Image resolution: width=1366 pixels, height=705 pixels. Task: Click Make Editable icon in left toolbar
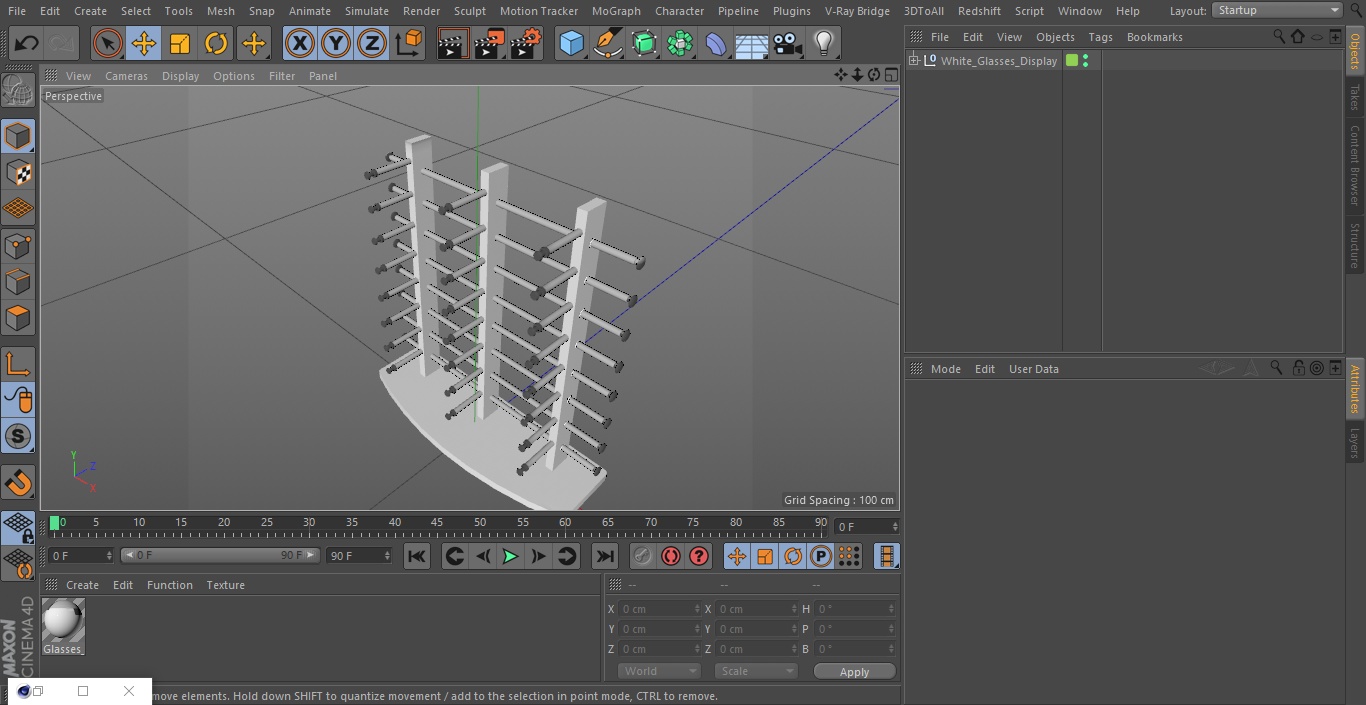pos(18,91)
